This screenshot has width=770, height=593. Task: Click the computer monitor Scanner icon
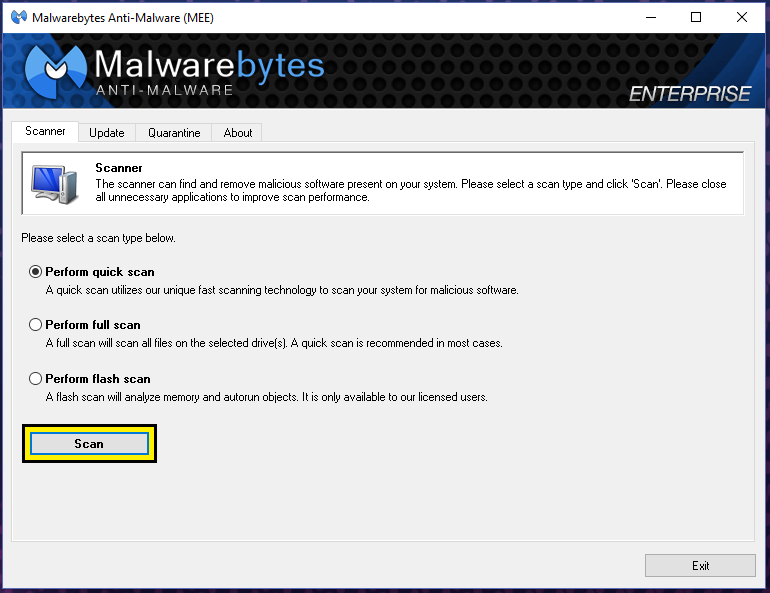point(54,183)
